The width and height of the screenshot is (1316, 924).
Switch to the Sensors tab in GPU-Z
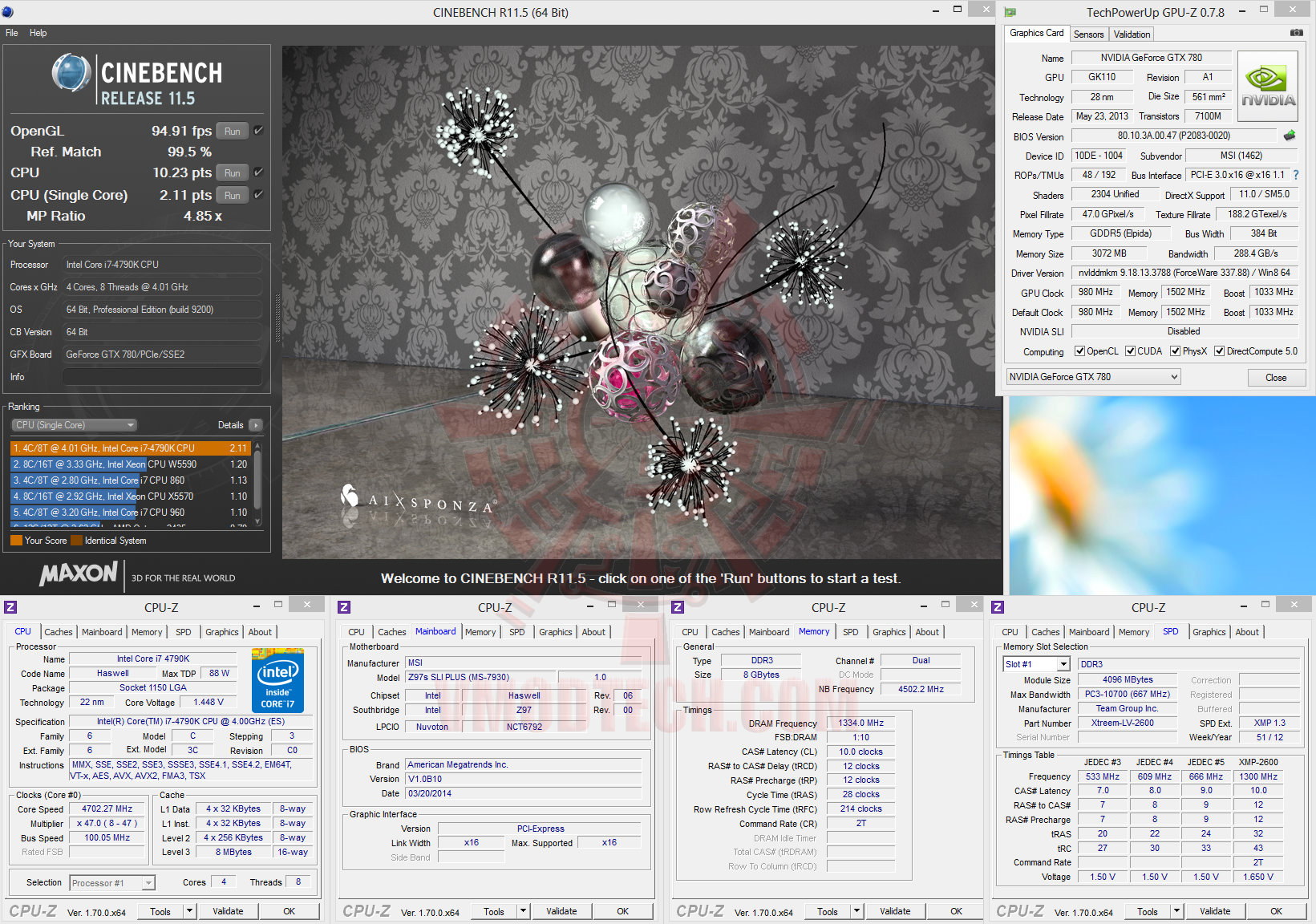point(1088,34)
